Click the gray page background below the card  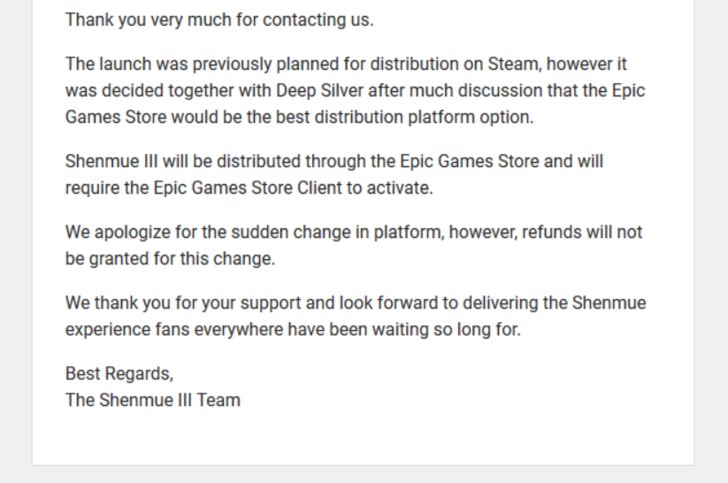(x=364, y=475)
